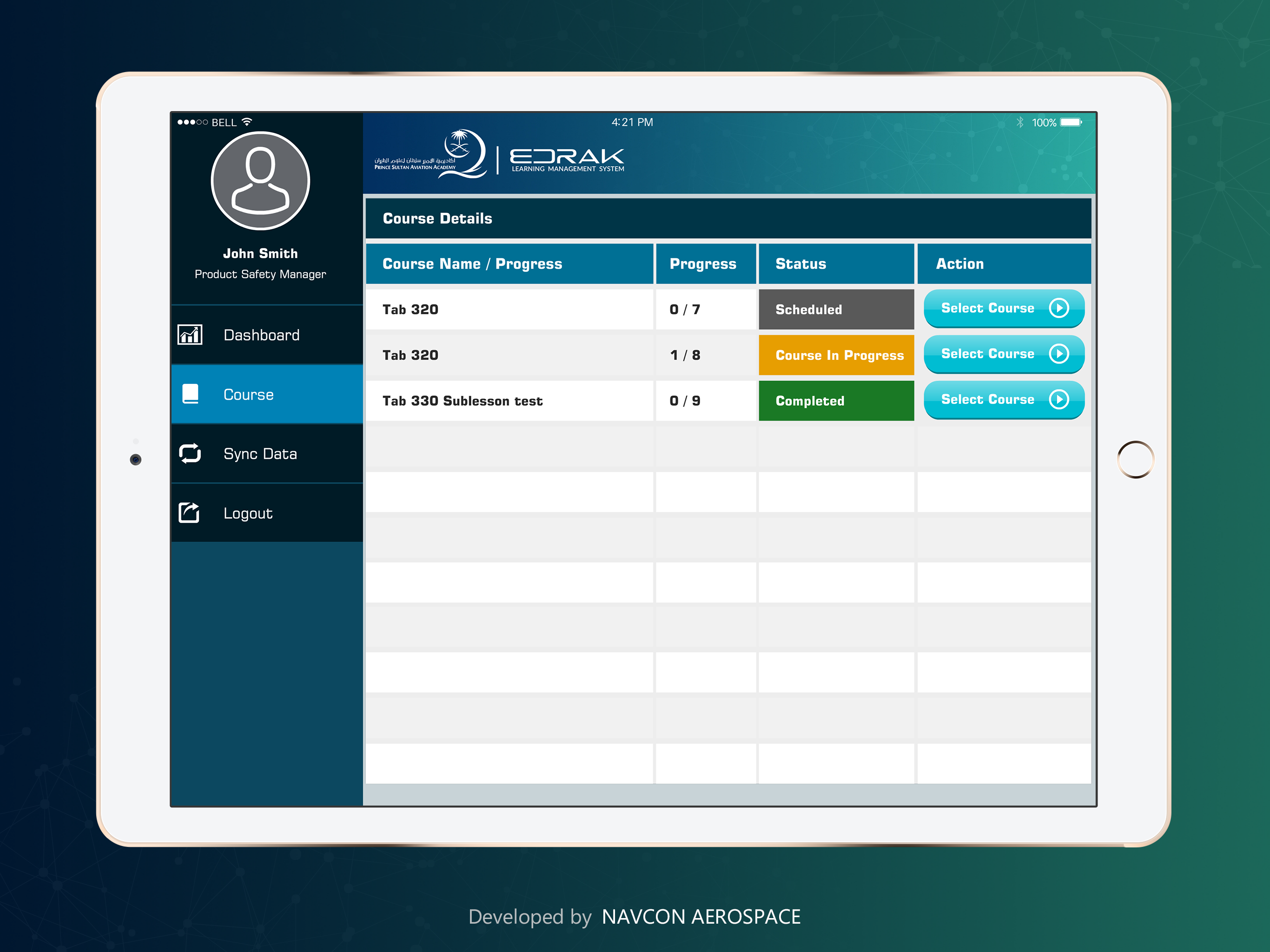Click the Logout share icon
The width and height of the screenshot is (1270, 952).
pyautogui.click(x=190, y=513)
